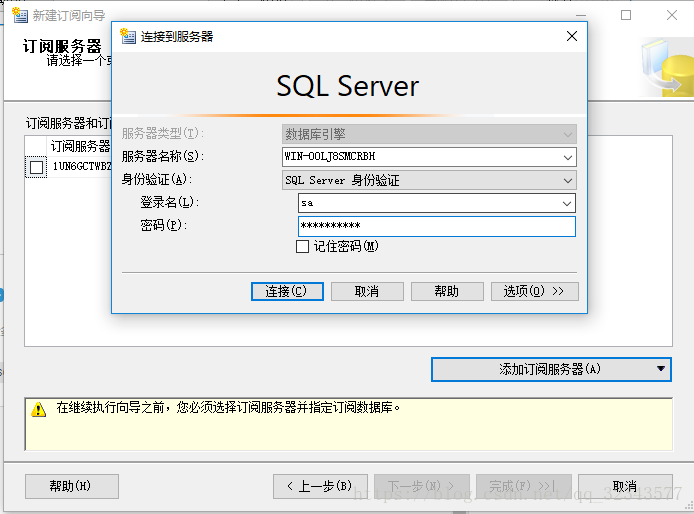Click the wizard Next step (N) button
Screen dimensions: 694x514
[421, 486]
